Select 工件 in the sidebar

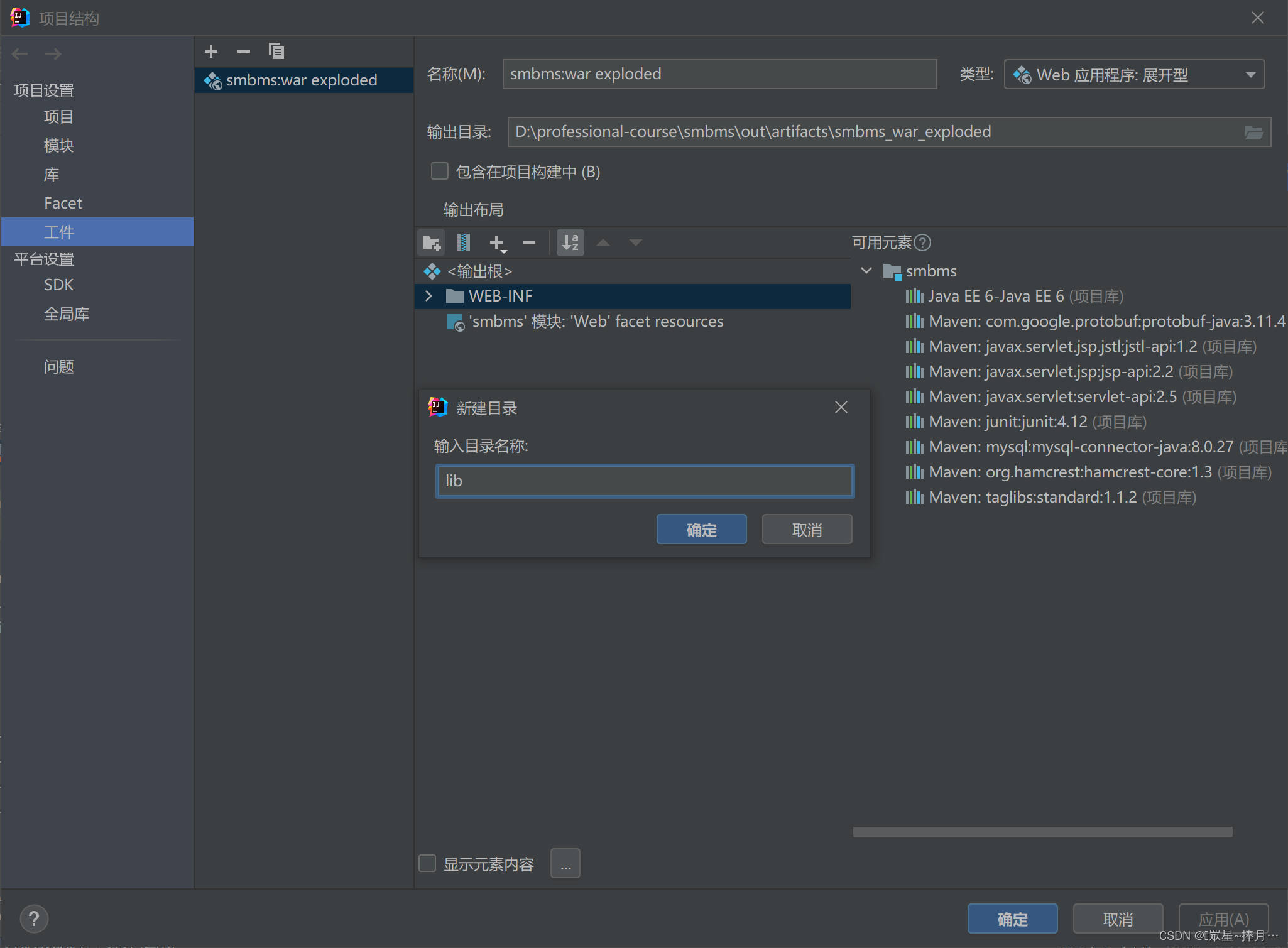point(97,232)
